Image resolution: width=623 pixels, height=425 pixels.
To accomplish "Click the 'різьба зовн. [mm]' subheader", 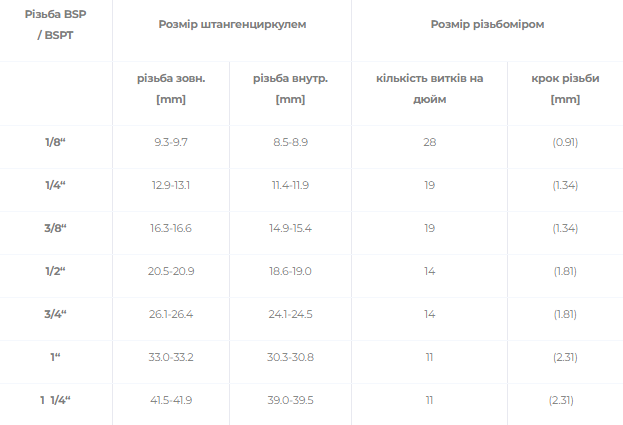I will [x=171, y=89].
